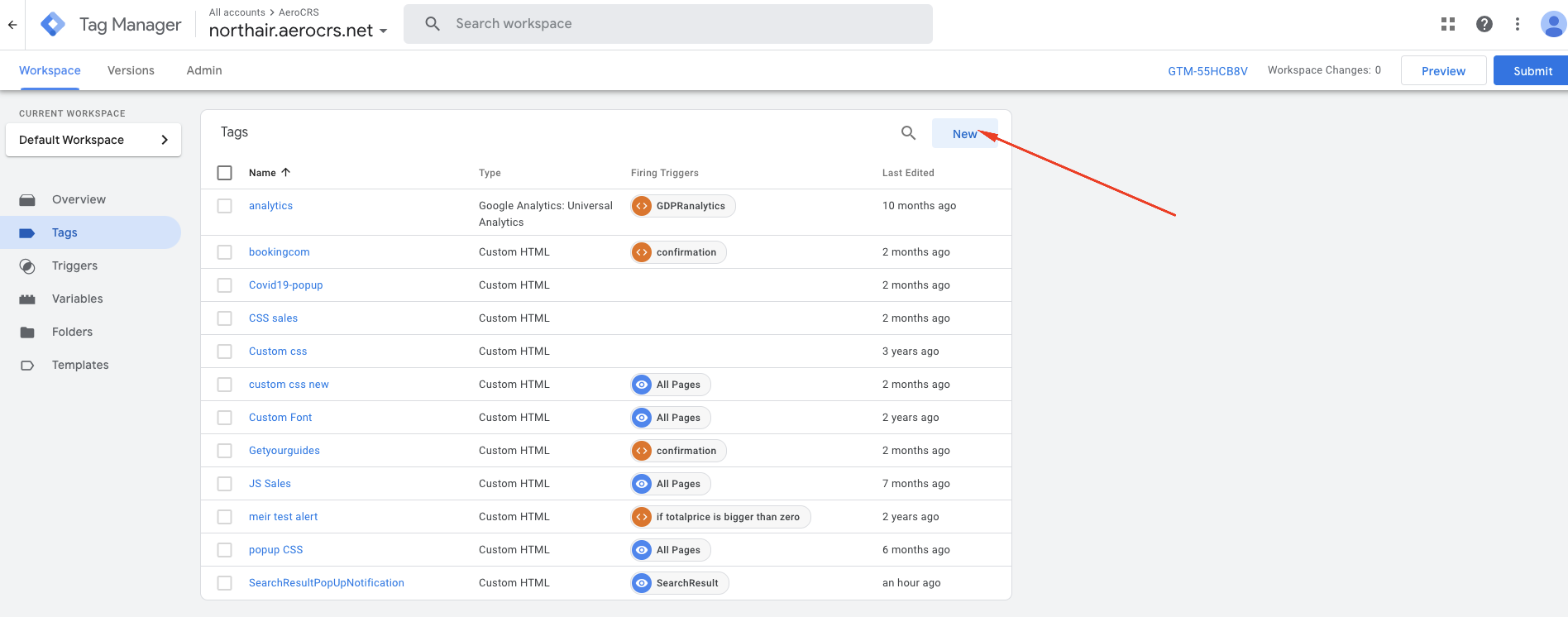The height and width of the screenshot is (617, 1568).
Task: Open the SearchResultPopUpNotification tag
Action: point(327,583)
